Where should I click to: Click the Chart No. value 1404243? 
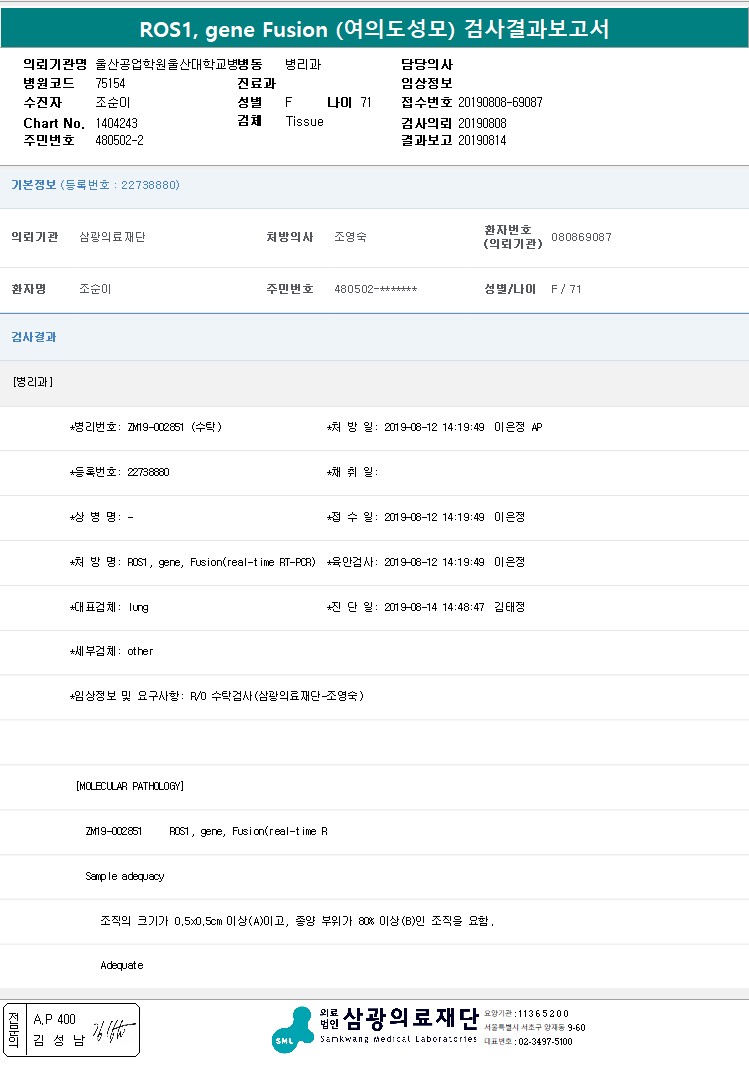(119, 123)
